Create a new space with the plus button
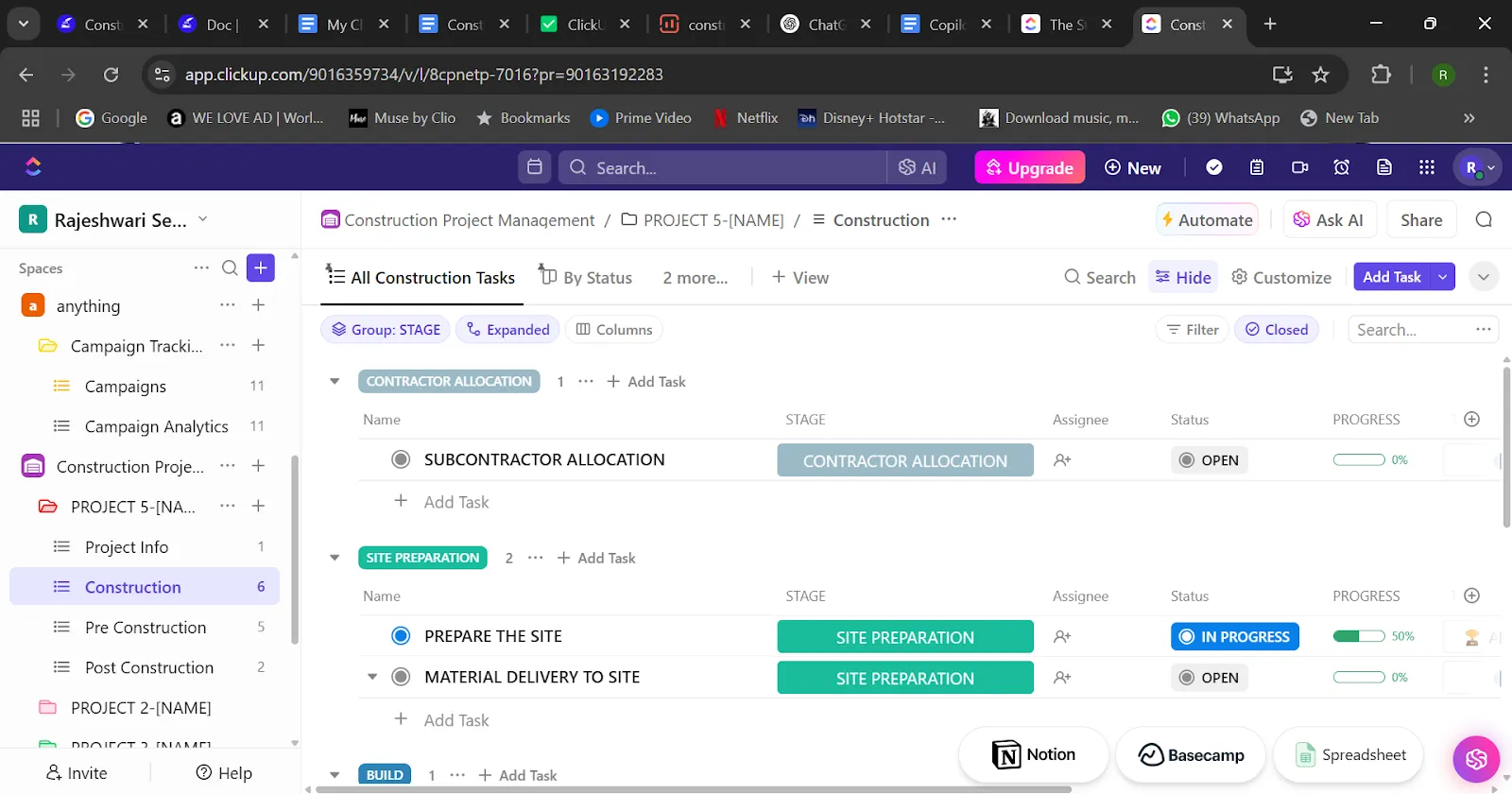 (x=261, y=268)
